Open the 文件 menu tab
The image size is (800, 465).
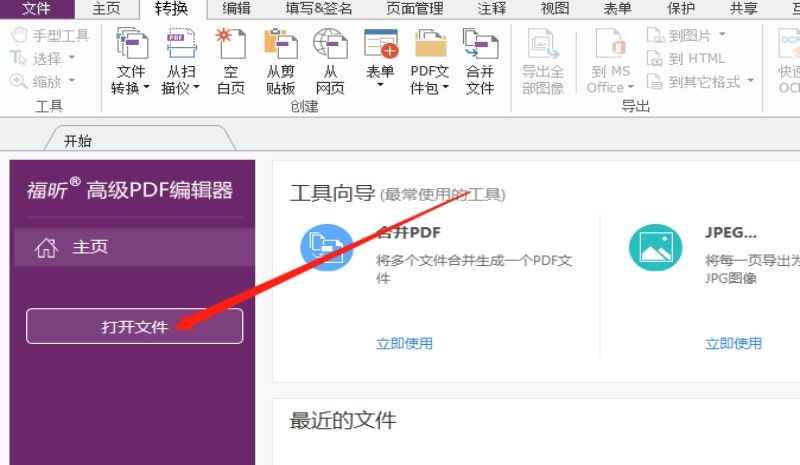point(37,9)
